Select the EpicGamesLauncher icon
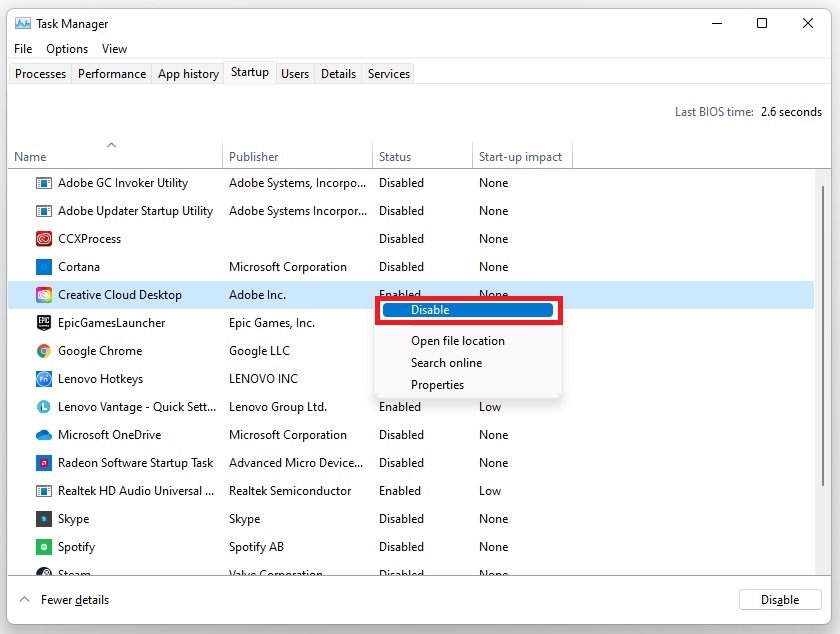The width and height of the screenshot is (840, 634). click(44, 323)
